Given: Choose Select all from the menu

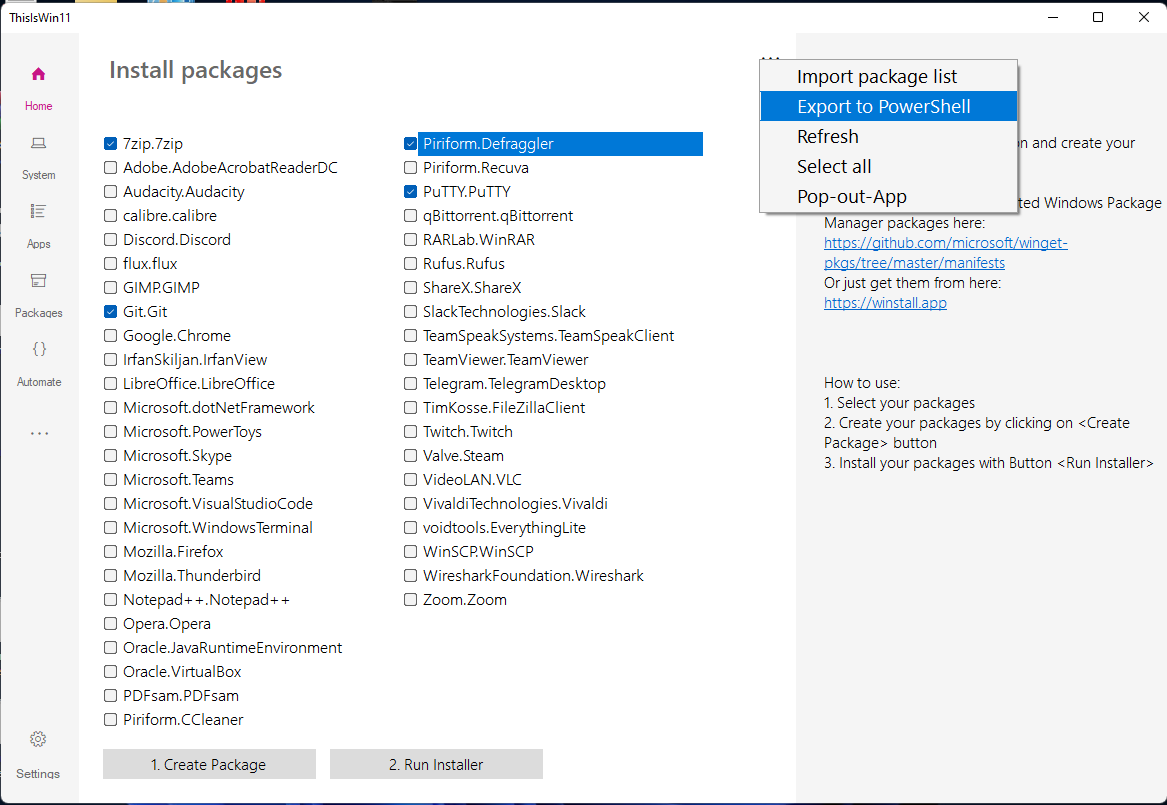Looking at the screenshot, I should coord(889,167).
